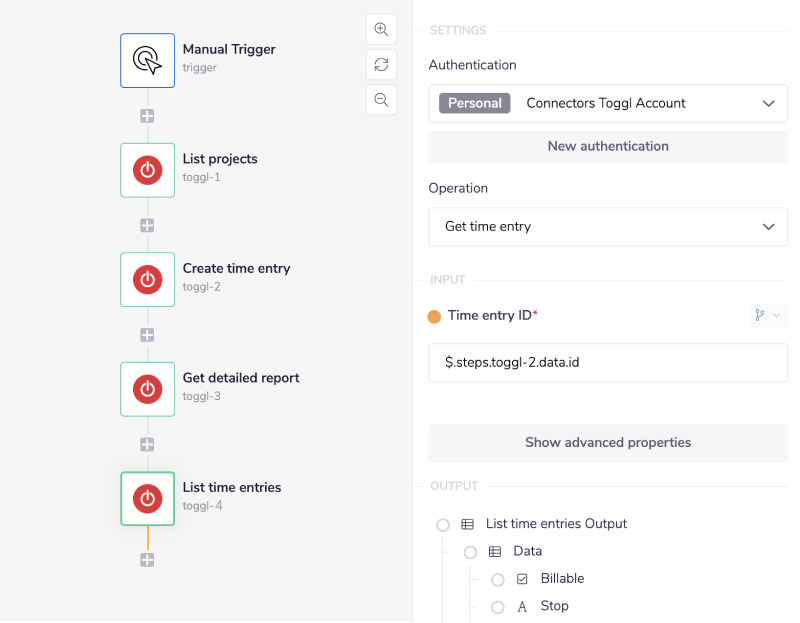Click the New authentication button
800x623 pixels.
pos(607,146)
